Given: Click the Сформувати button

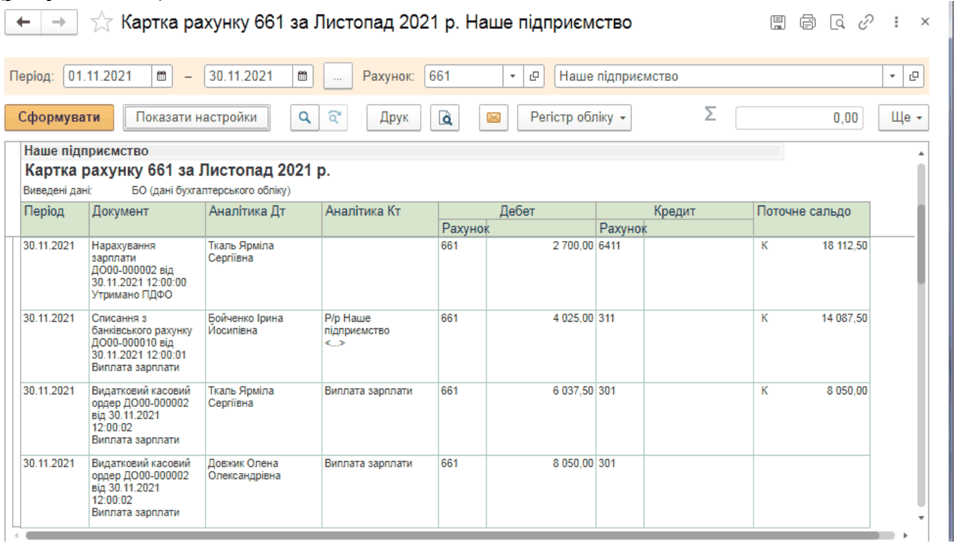Looking at the screenshot, I should (x=59, y=117).
